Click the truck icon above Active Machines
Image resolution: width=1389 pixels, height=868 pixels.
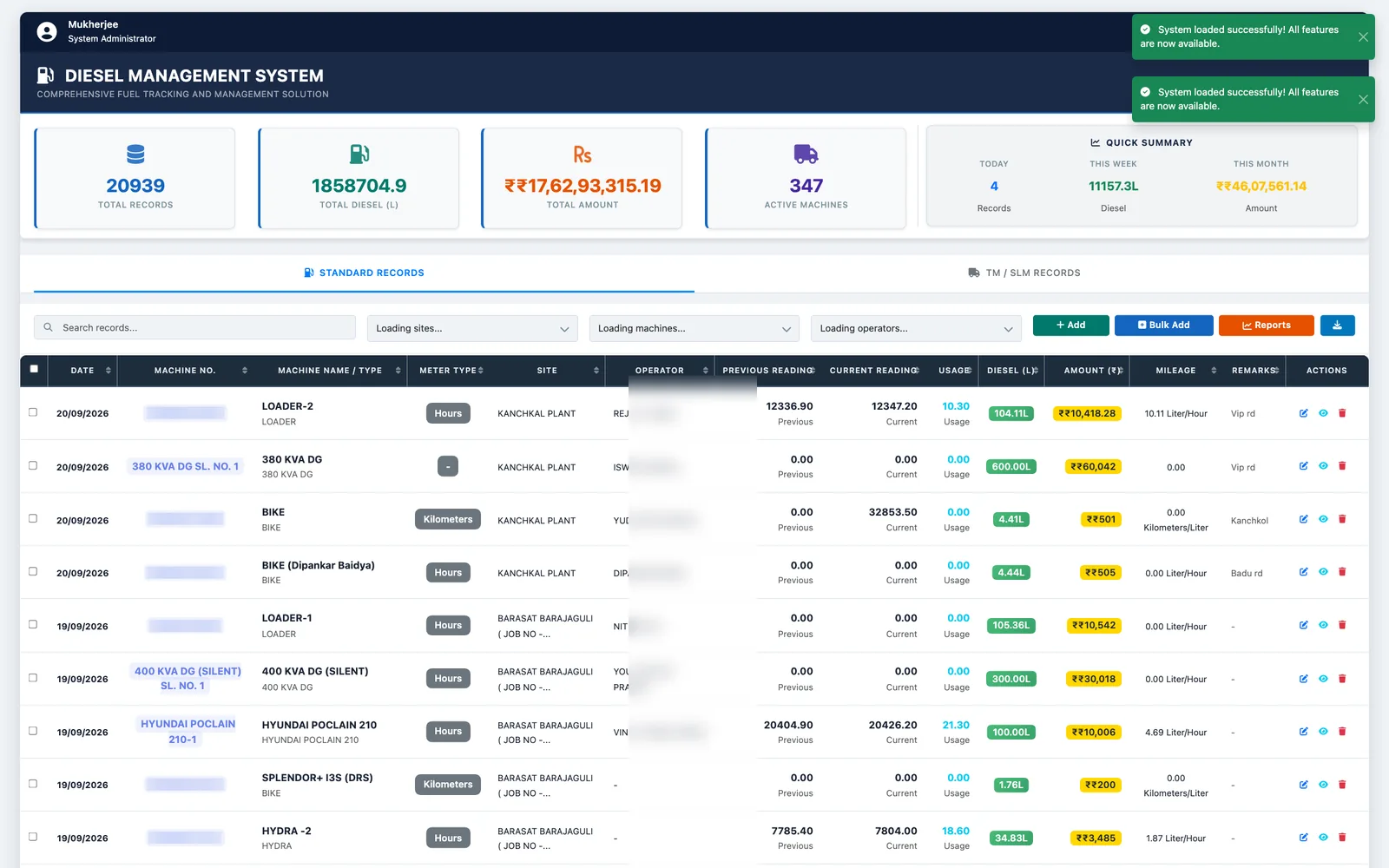tap(806, 155)
